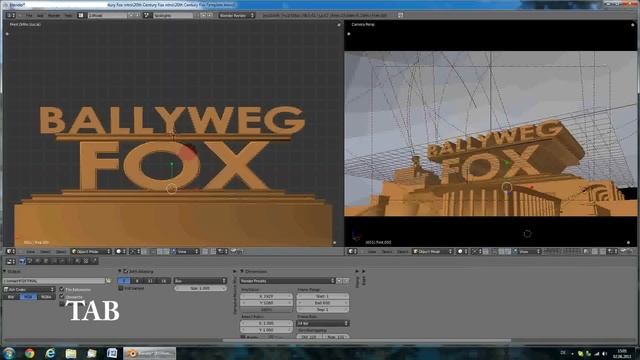Click the screen layout browse icon
The width and height of the screenshot is (640, 360).
click(x=81, y=16)
